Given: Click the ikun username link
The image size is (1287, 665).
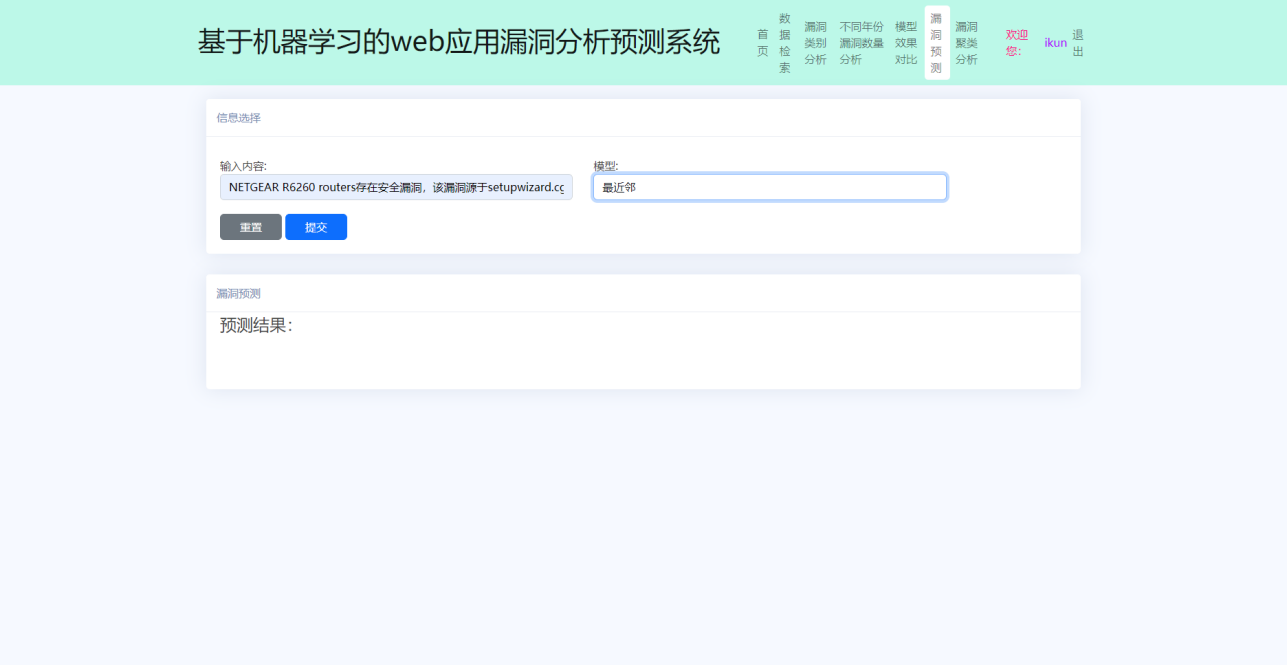Looking at the screenshot, I should [1056, 43].
